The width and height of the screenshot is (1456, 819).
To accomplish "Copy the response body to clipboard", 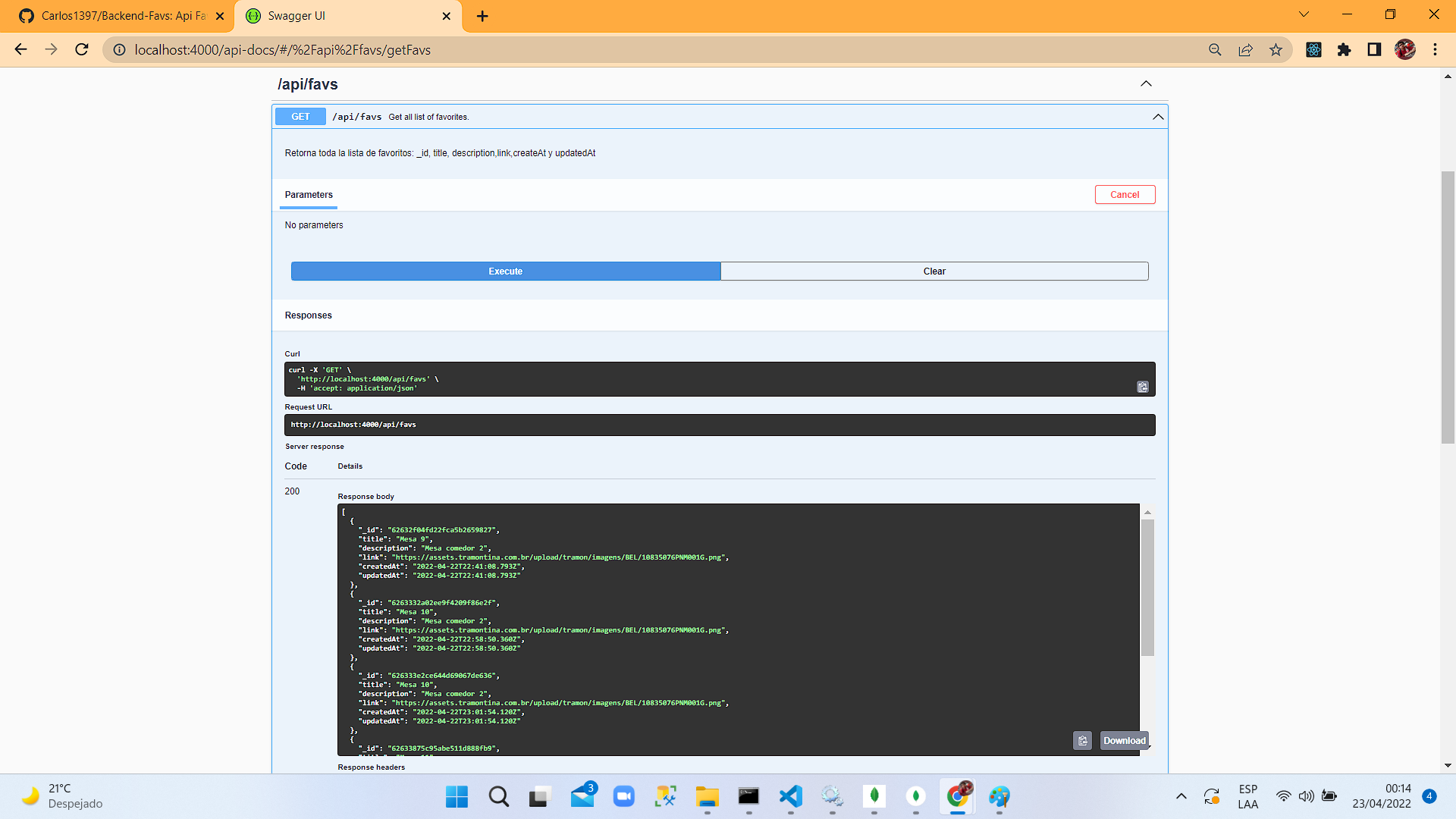I will [1082, 741].
